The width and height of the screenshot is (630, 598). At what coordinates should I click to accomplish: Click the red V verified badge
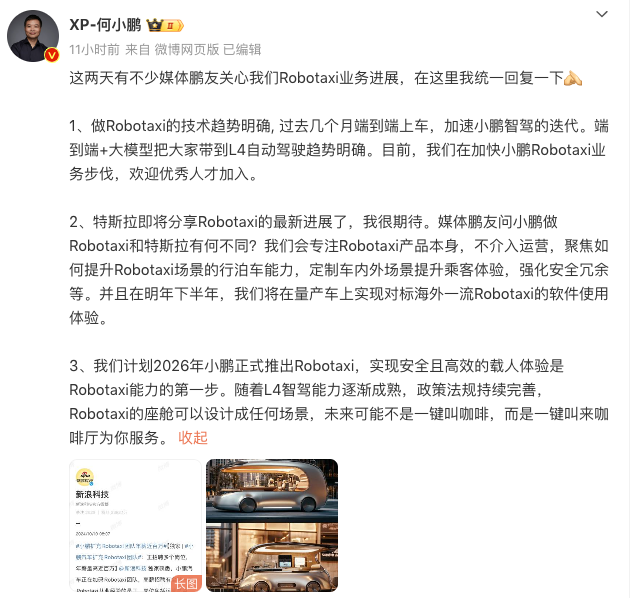click(x=52, y=55)
